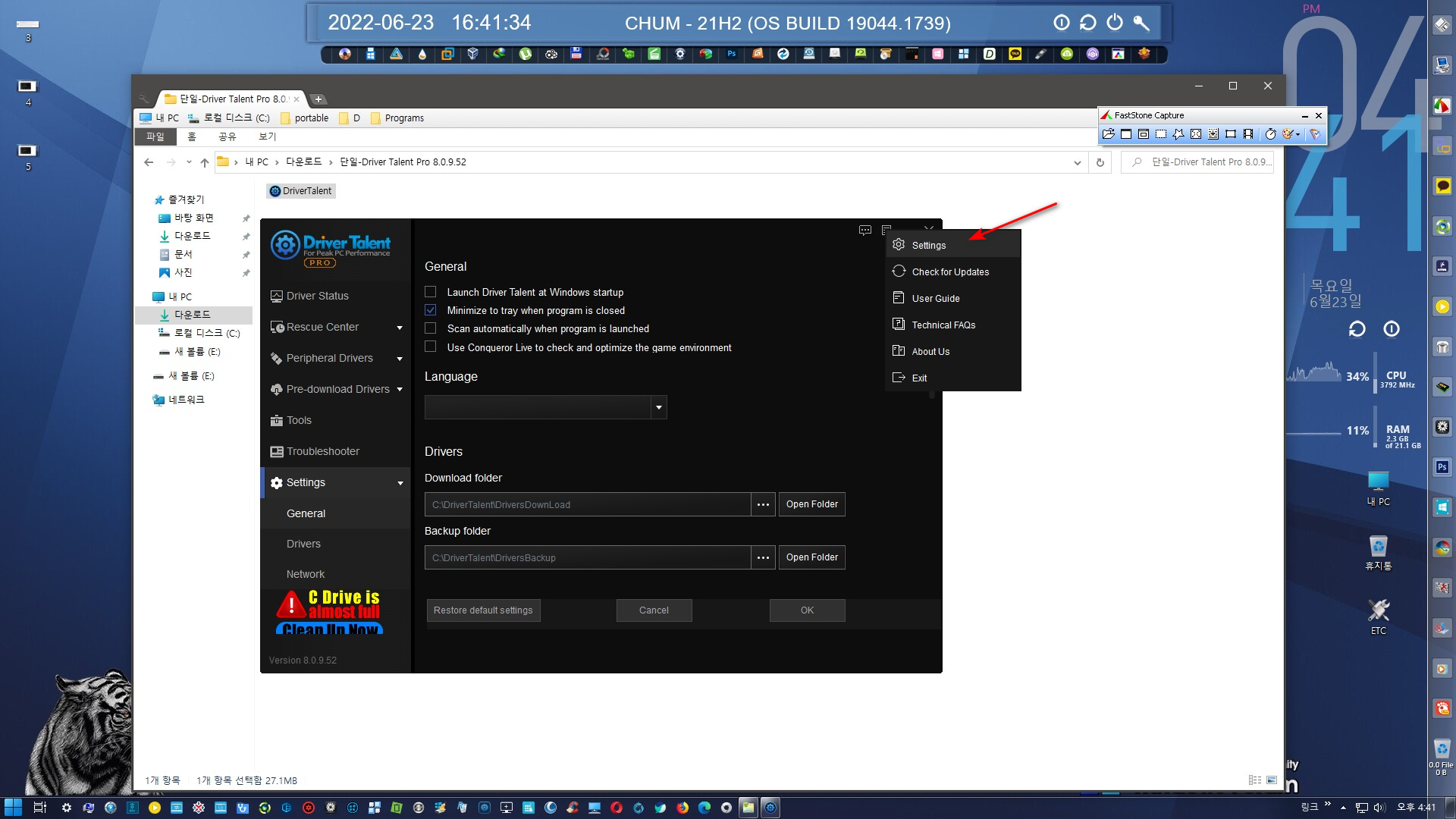Capture active window with FastStone

(x=1126, y=134)
